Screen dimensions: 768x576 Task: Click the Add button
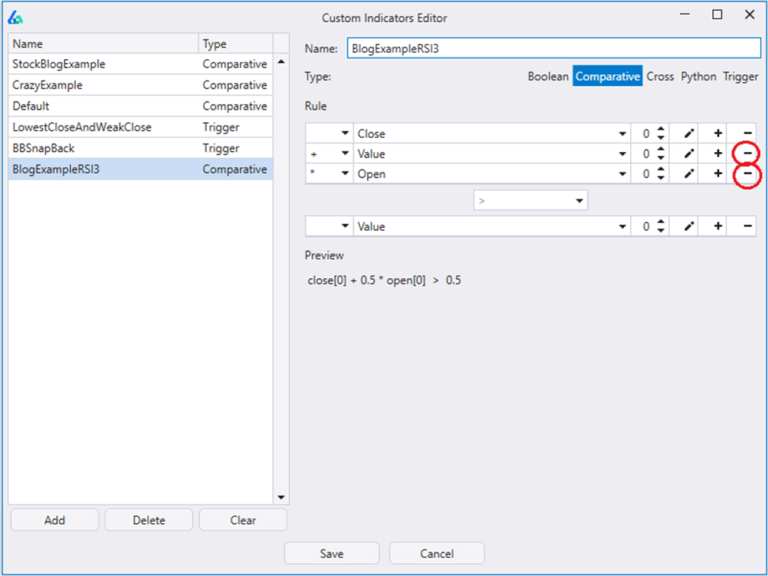tap(54, 520)
